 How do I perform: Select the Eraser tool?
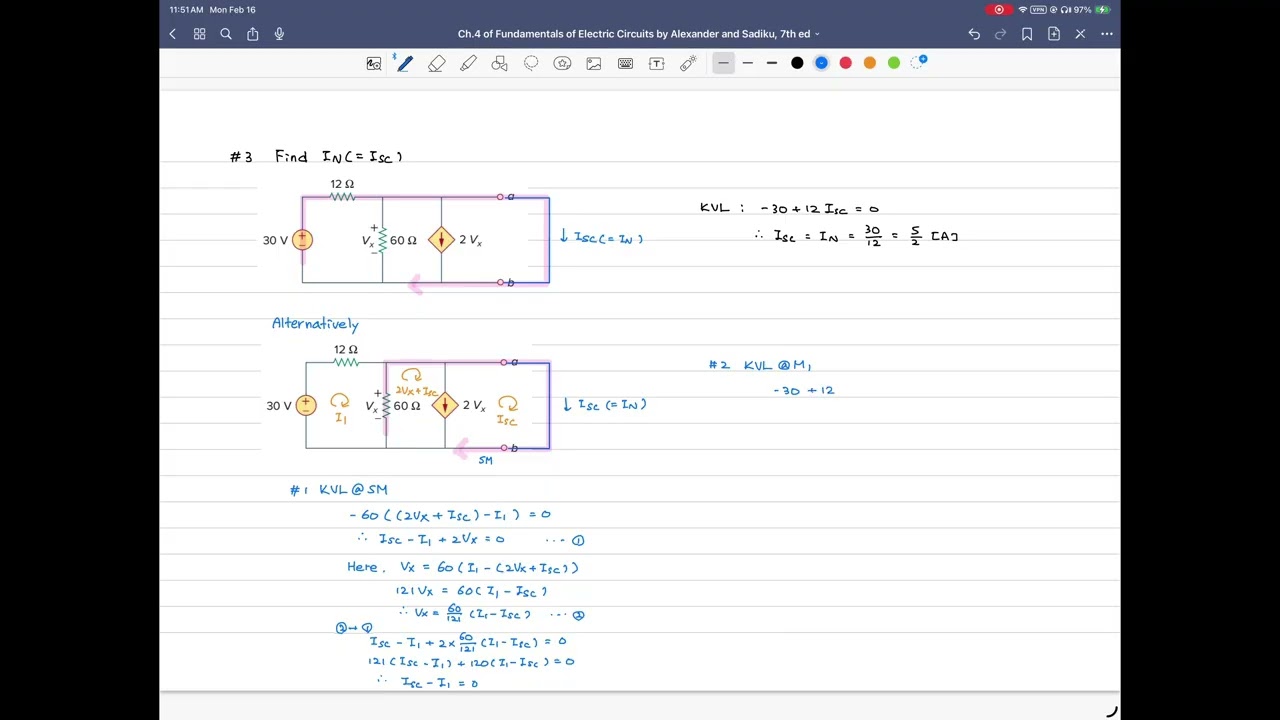click(437, 63)
